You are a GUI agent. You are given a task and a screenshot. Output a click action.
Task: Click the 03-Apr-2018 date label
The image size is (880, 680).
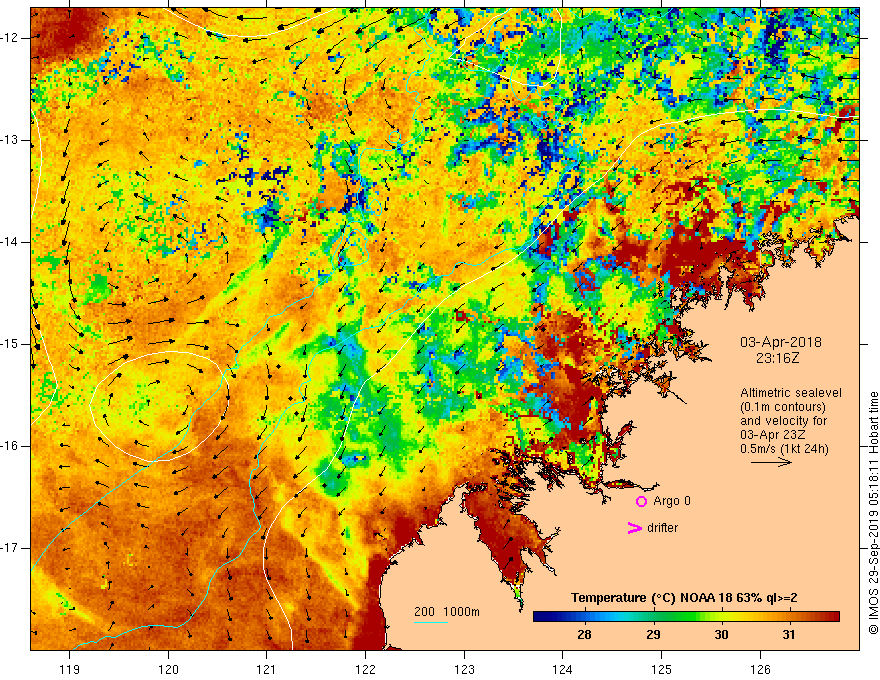tap(780, 342)
